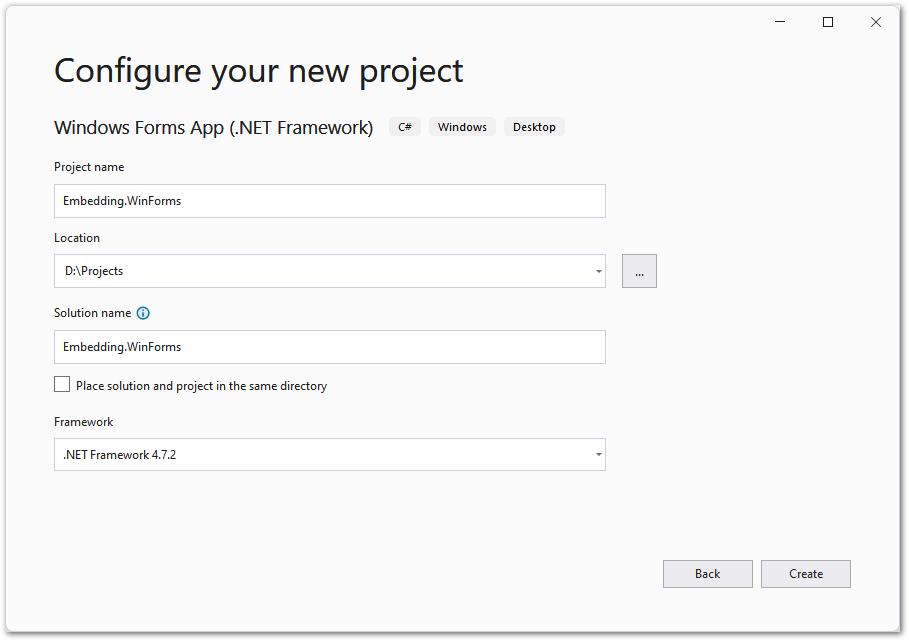Click the Windows platform tag

[462, 127]
